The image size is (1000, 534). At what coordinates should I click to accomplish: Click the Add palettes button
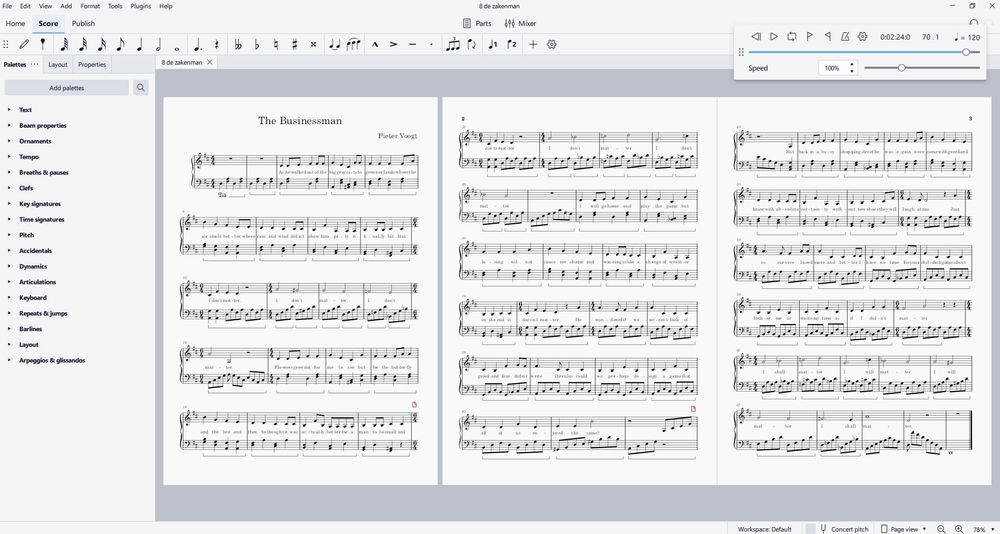tap(66, 88)
